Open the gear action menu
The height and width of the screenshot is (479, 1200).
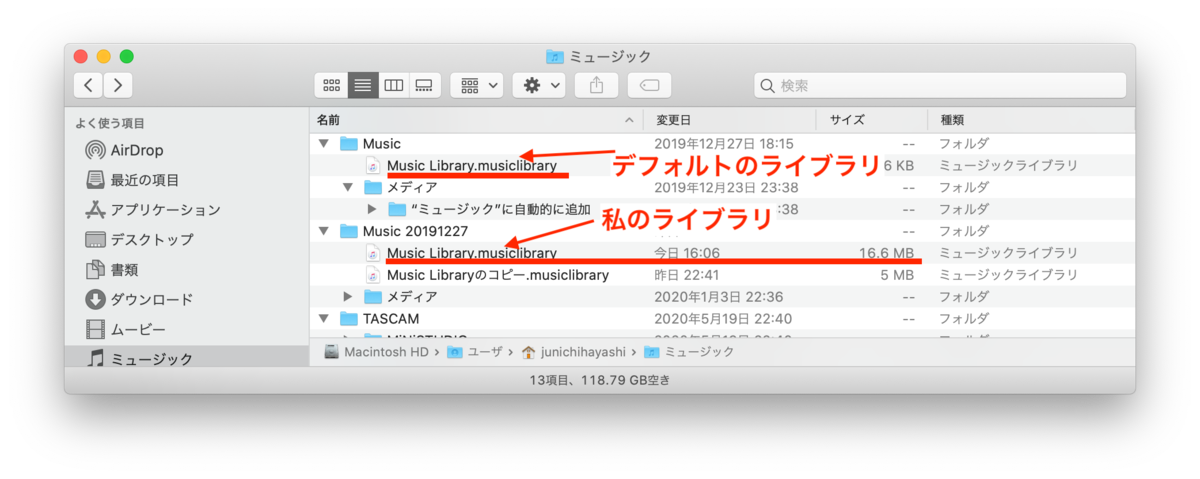tap(540, 85)
